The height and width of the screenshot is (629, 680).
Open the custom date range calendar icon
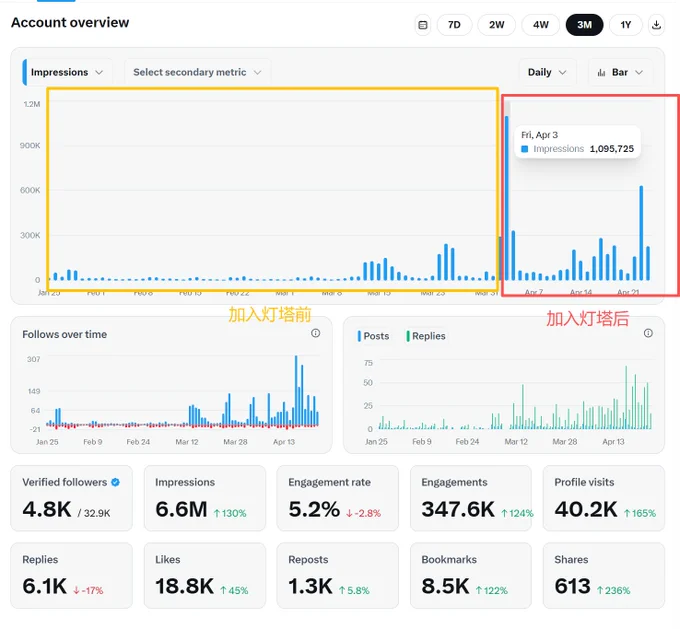[422, 25]
